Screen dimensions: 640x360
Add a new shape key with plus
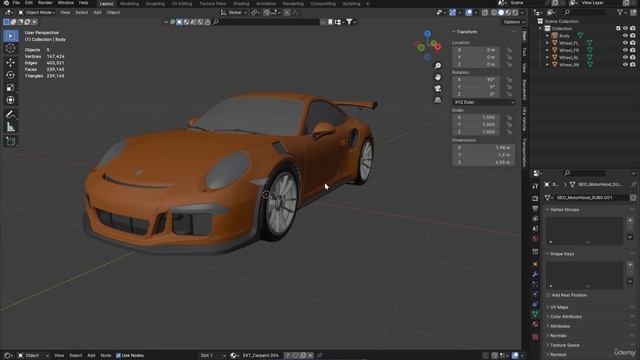click(x=630, y=264)
